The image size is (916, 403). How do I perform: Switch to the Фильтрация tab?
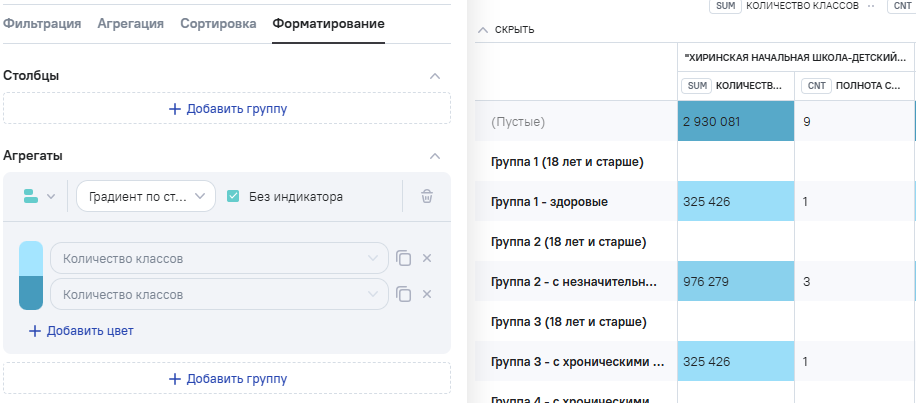click(42, 23)
